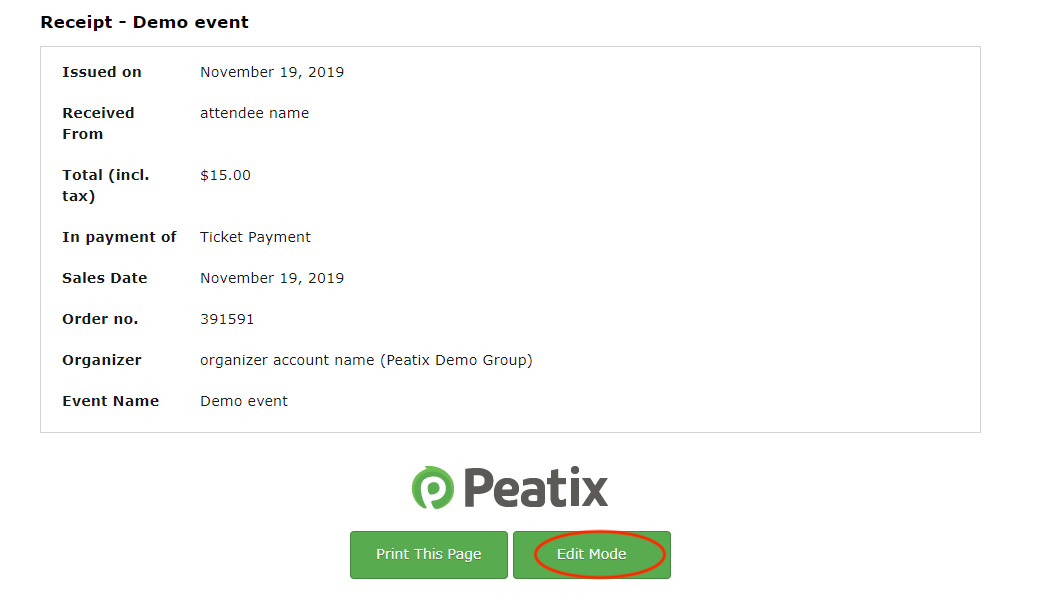Screen dimensions: 1040x606
Task: Click the Total (incl. tax) label
Action: click(105, 184)
